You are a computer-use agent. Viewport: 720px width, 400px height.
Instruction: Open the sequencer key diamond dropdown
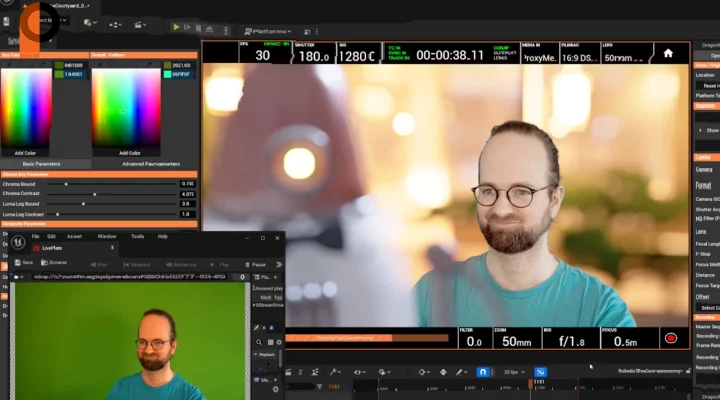pyautogui.click(x=424, y=372)
